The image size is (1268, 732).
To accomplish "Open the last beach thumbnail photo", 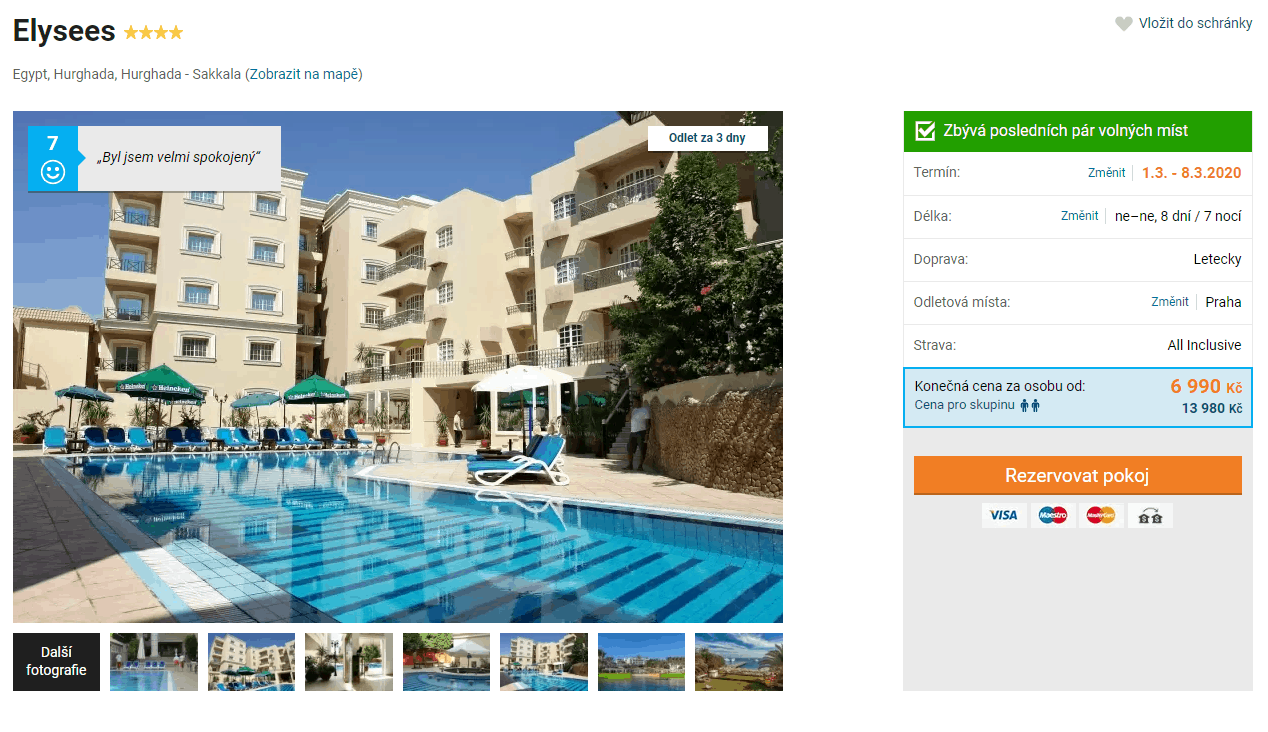I will [x=739, y=662].
